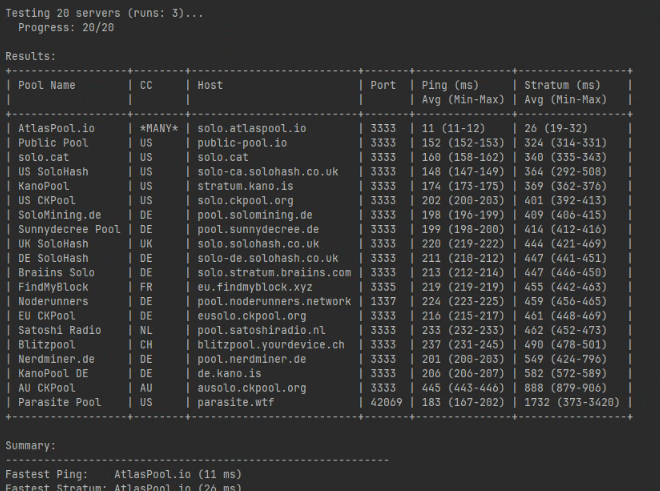Select the KanoPool pool name
660x491 pixels.
click(43, 186)
